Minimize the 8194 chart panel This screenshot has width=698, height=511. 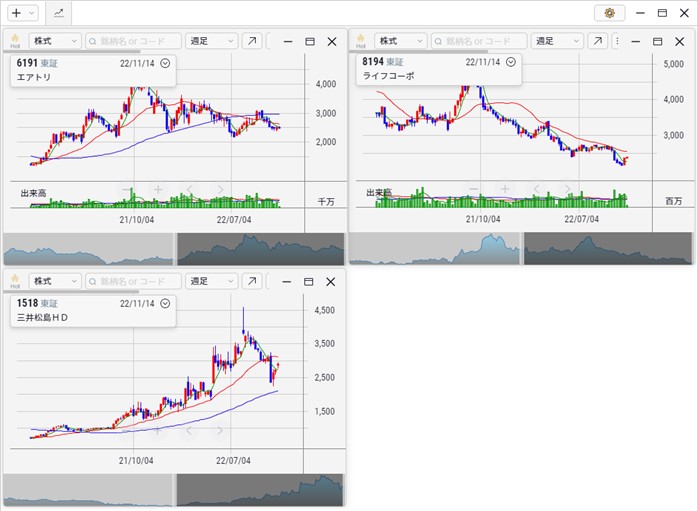(636, 41)
